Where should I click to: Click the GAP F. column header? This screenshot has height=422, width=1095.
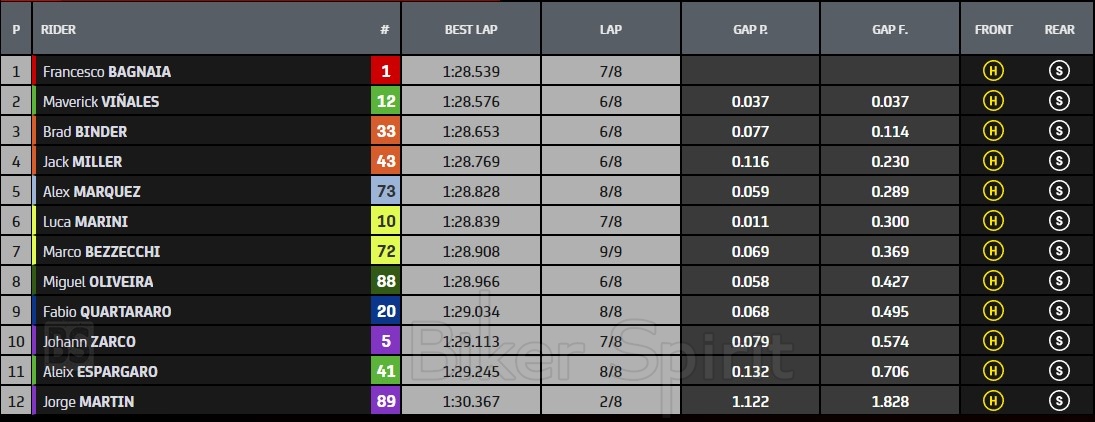(889, 29)
